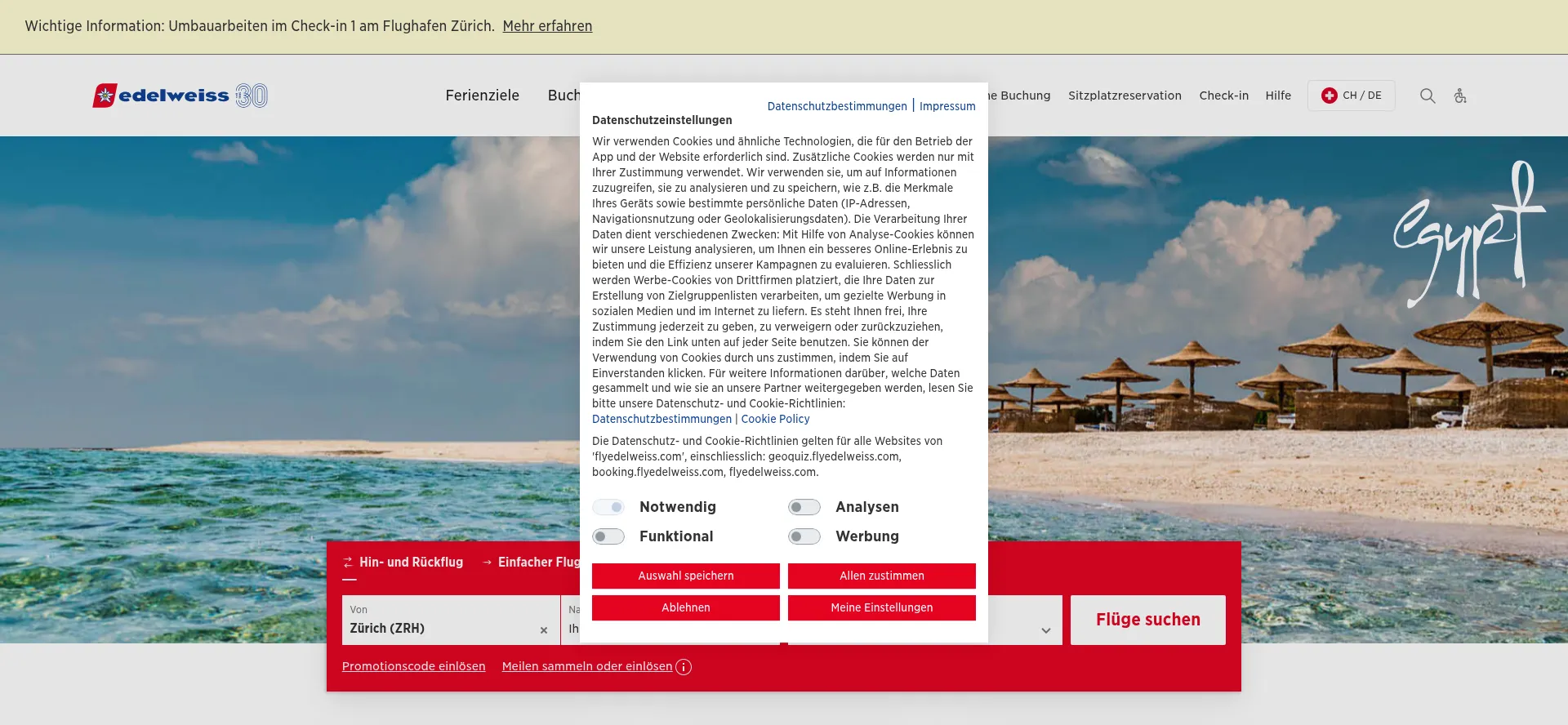1568x725 pixels.
Task: Click the Von departure airport field
Action: tap(441, 620)
